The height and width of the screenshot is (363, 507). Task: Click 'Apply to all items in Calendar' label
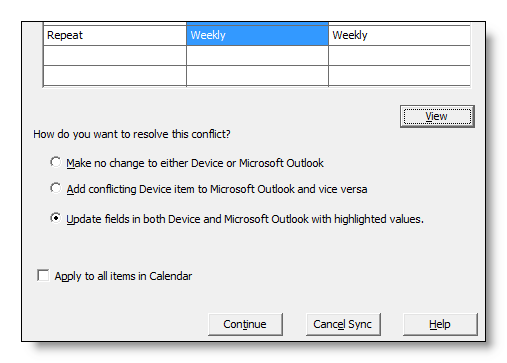pyautogui.click(x=123, y=276)
